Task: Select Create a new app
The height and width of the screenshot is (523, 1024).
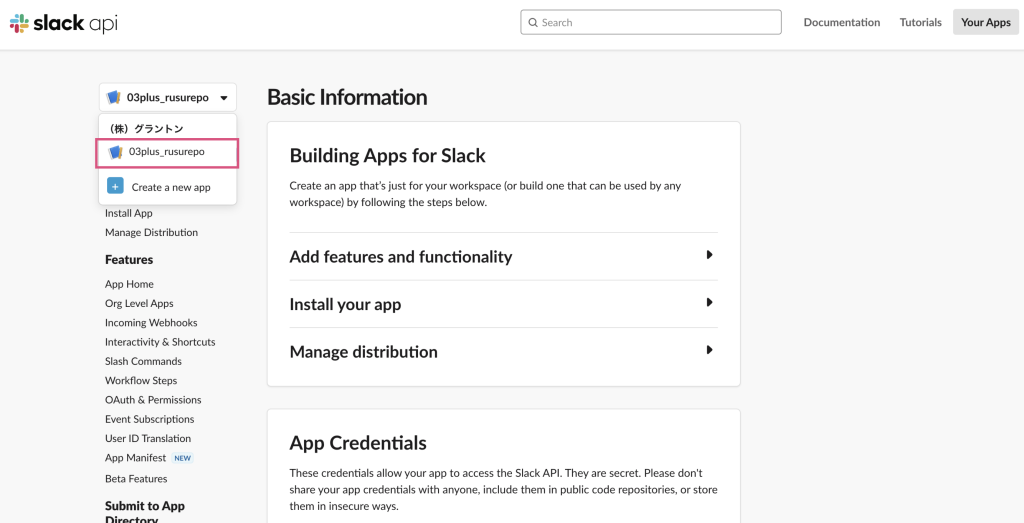Action: click(x=171, y=187)
